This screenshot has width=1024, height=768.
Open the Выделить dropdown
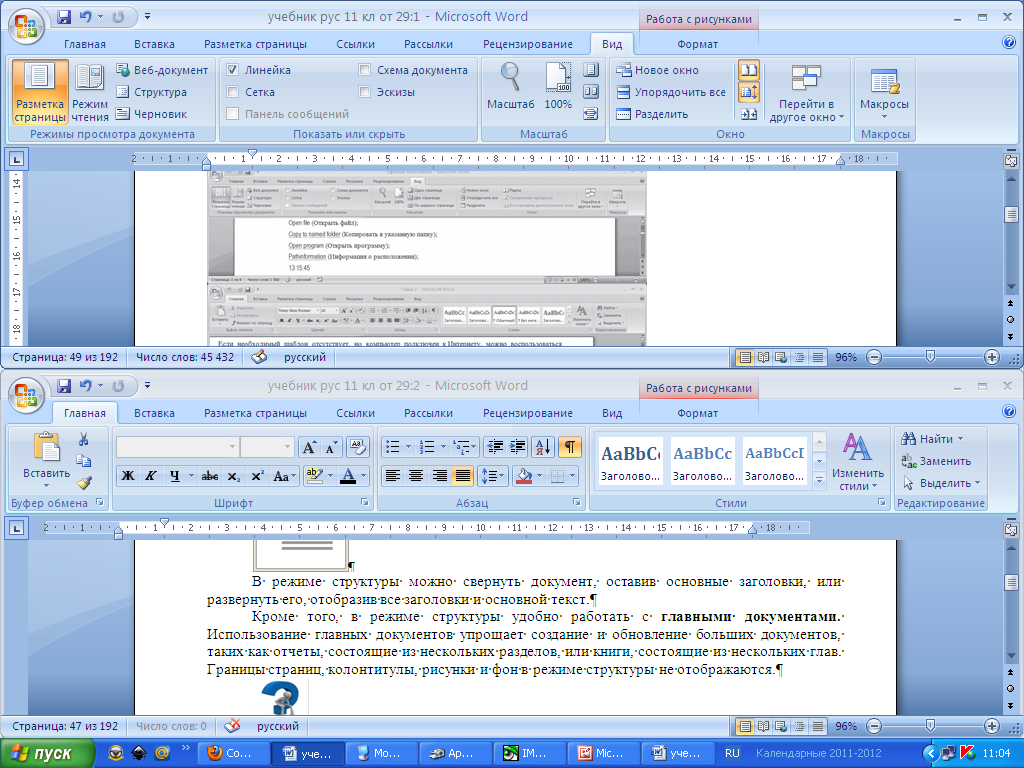(941, 483)
